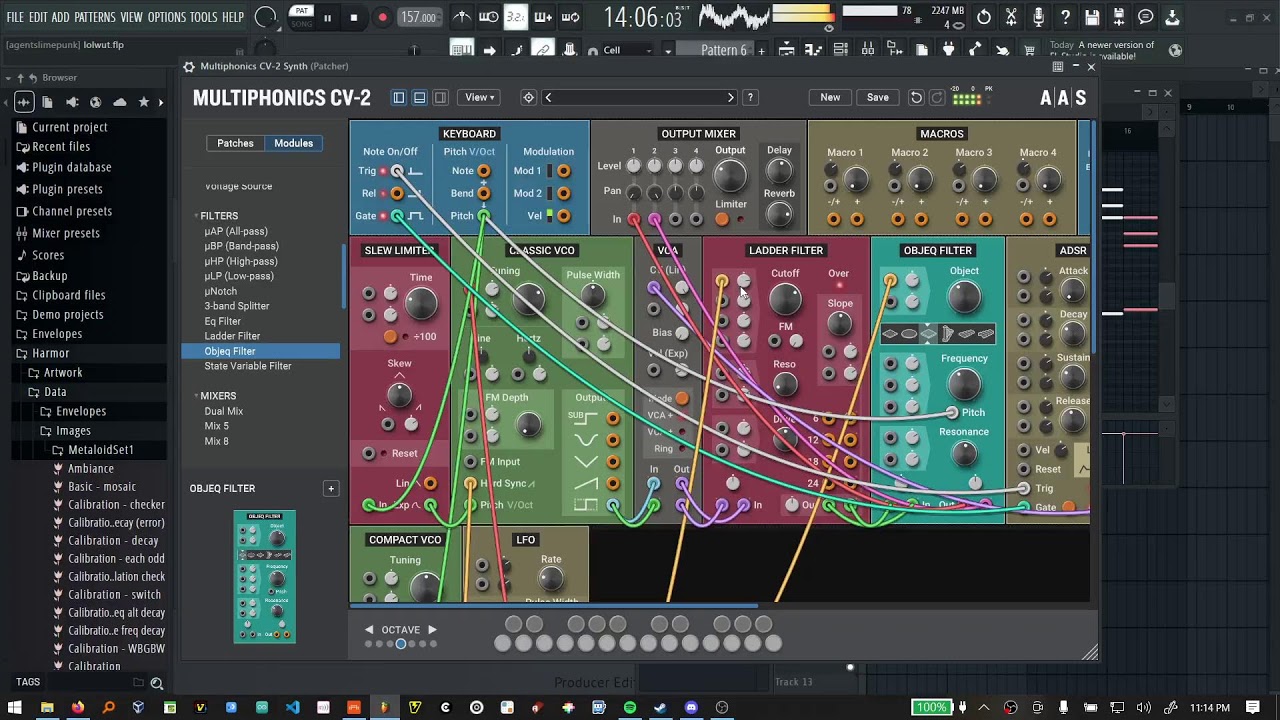Screen dimensions: 1280x720
Task: Switch to the Patches tab
Action: tap(235, 143)
